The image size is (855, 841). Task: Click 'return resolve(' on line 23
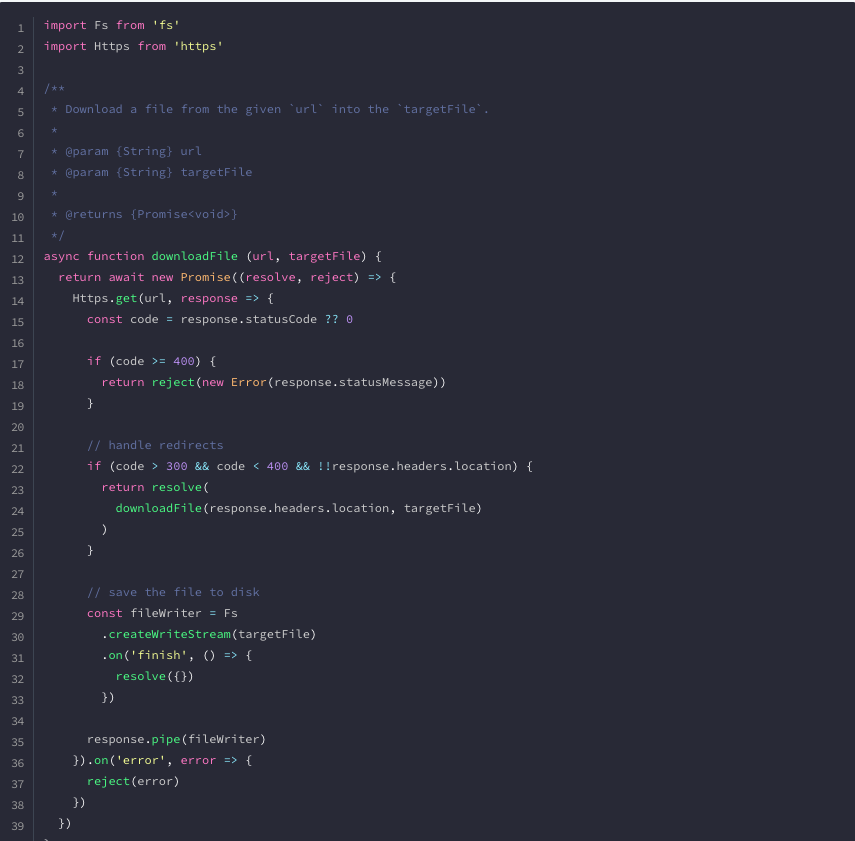click(155, 487)
